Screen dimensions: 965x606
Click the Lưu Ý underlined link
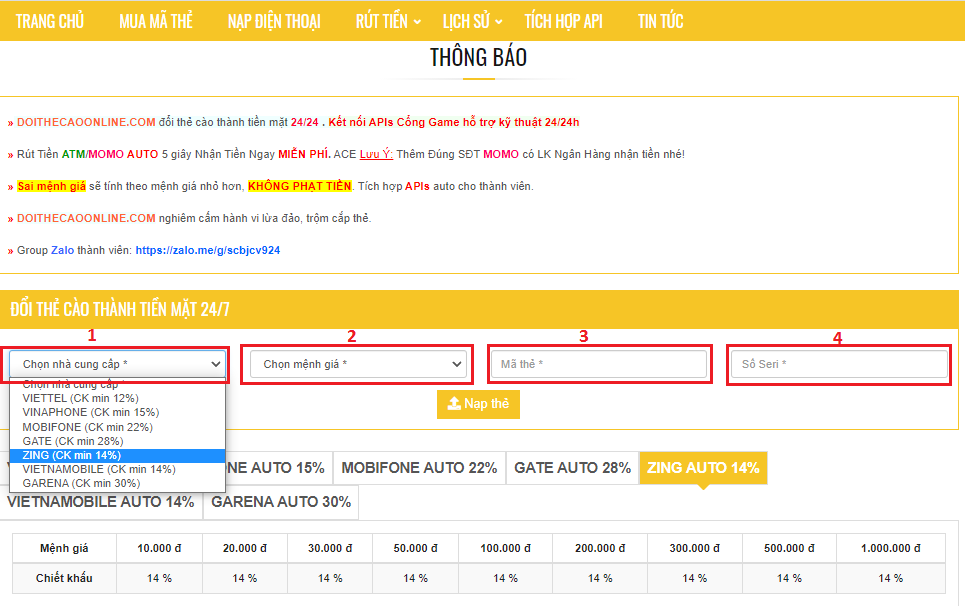[x=376, y=154]
